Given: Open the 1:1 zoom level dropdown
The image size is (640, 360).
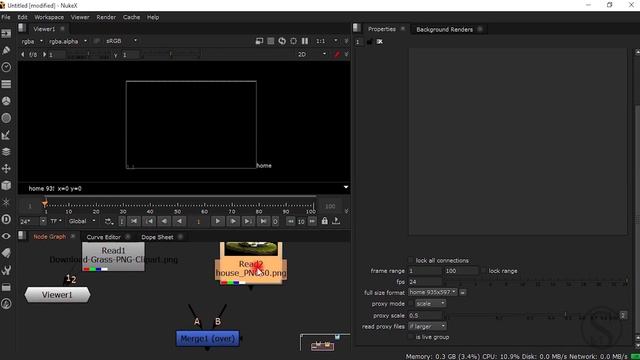Looking at the screenshot, I should pos(327,41).
